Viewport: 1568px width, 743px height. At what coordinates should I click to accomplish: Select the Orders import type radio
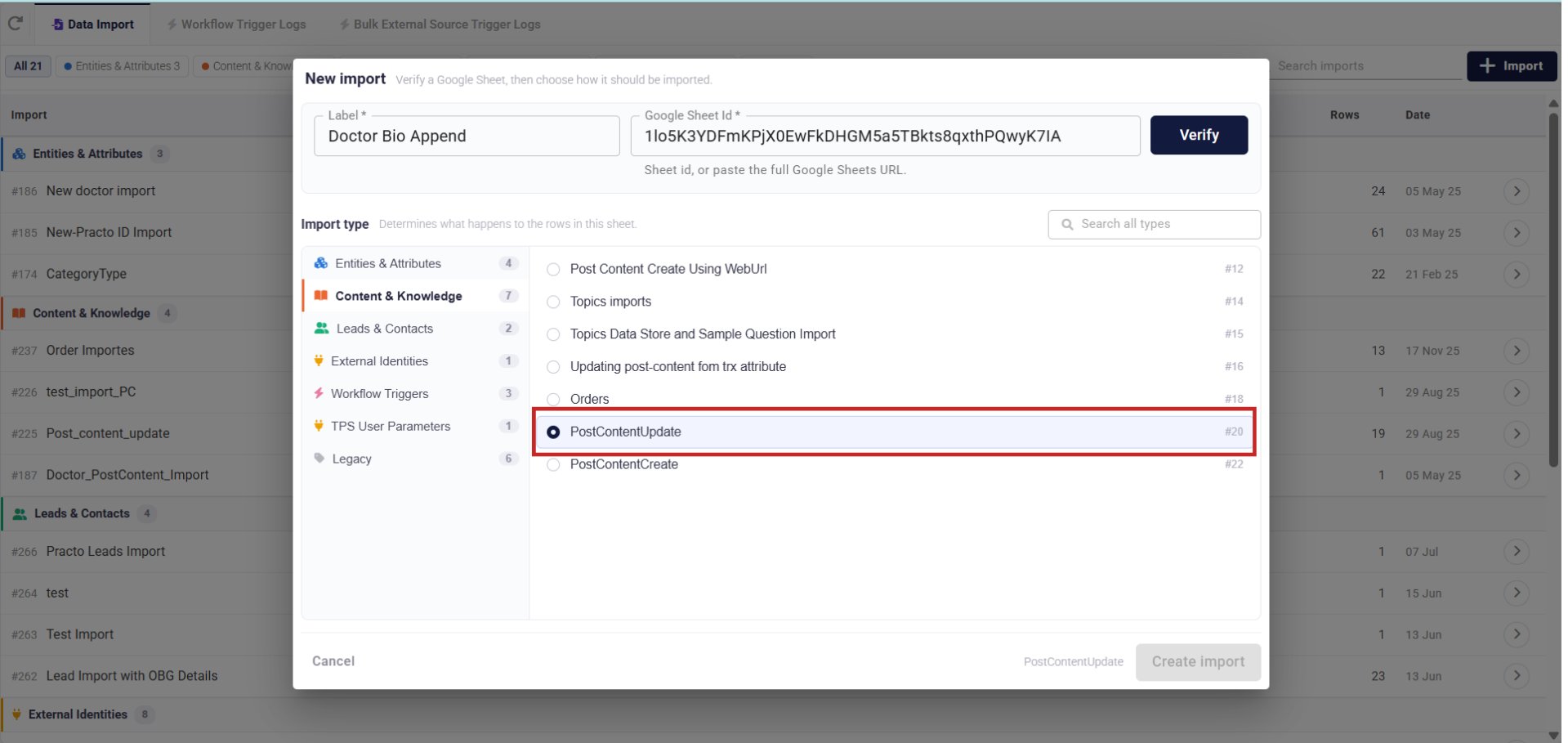point(553,400)
